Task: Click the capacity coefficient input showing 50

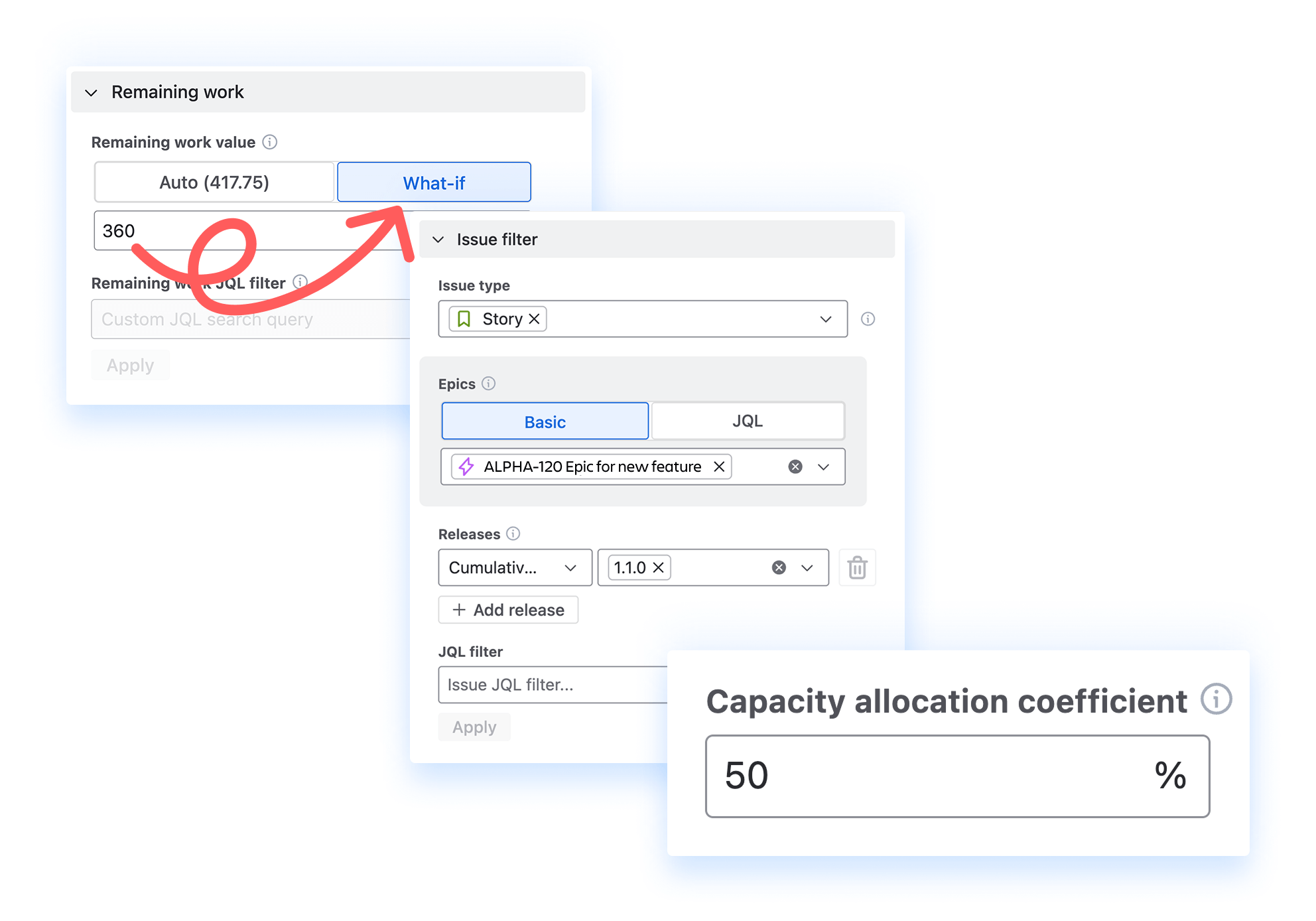Action: click(x=929, y=776)
